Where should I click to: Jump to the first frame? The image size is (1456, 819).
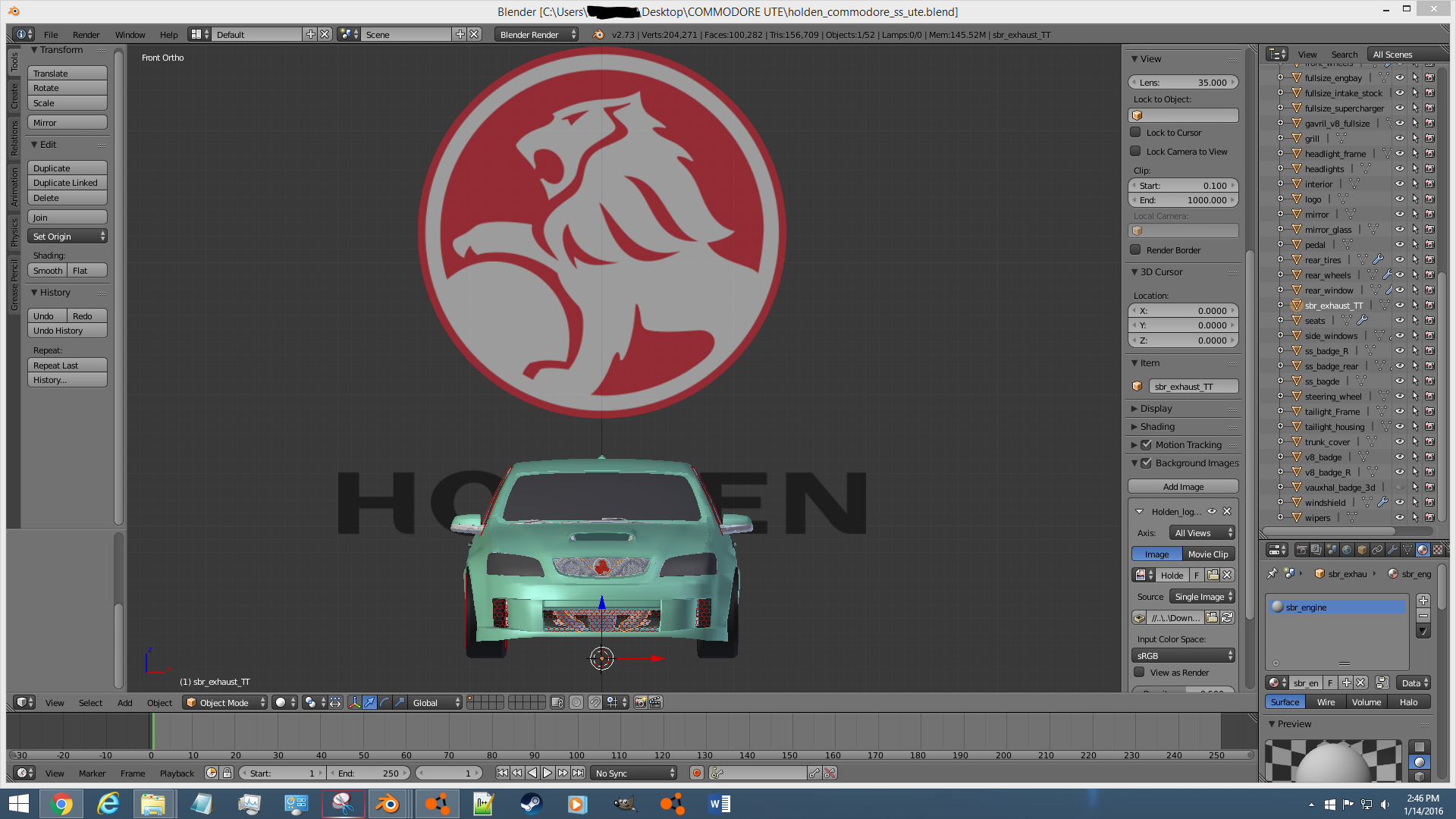click(x=502, y=773)
